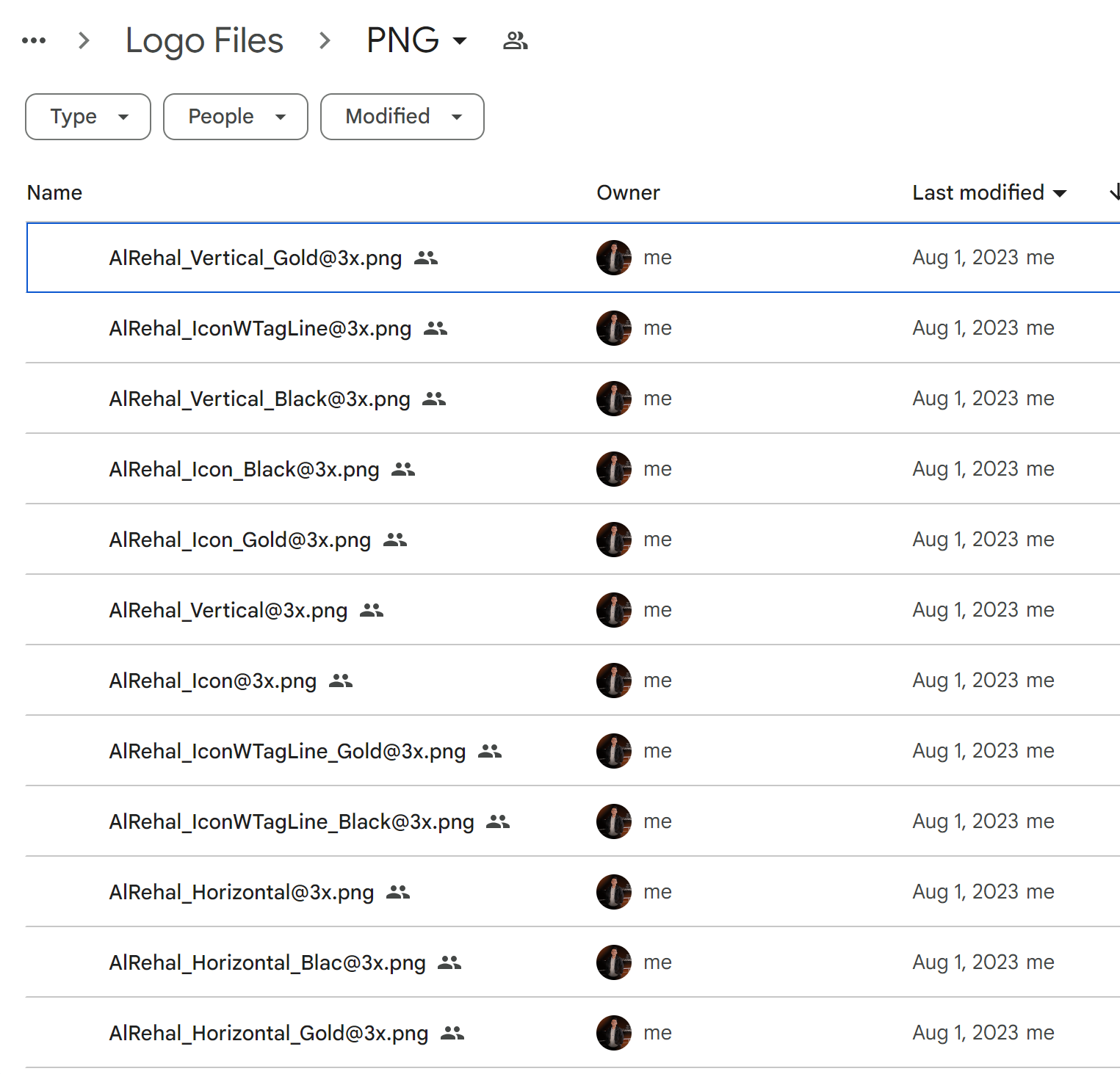Click owner avatar in AlRehal_Vertical_Black@3x.png row

click(614, 399)
